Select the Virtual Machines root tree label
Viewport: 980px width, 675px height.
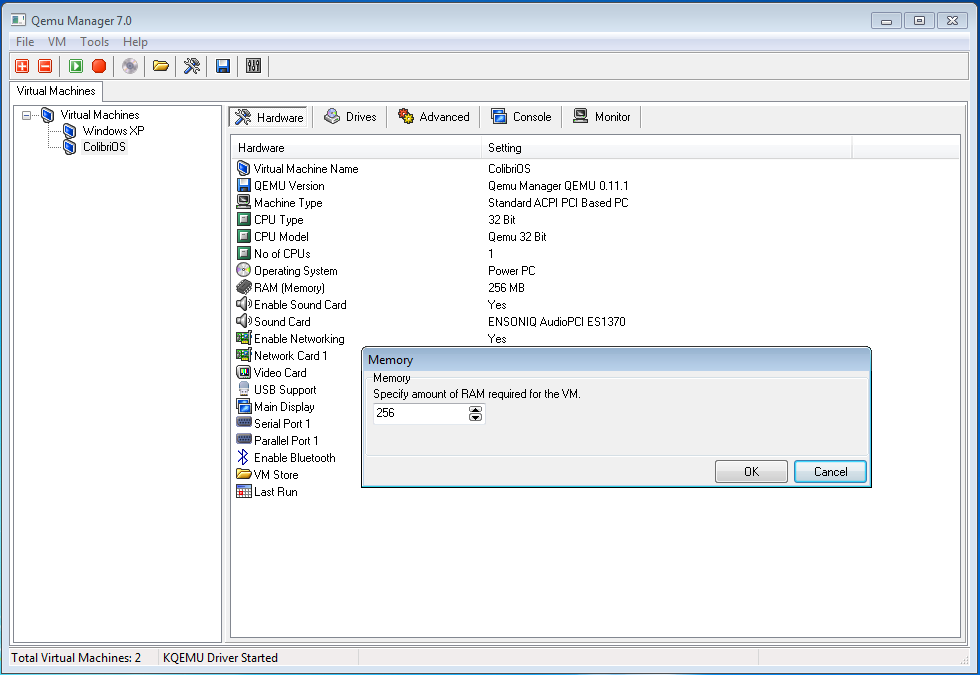[100, 114]
